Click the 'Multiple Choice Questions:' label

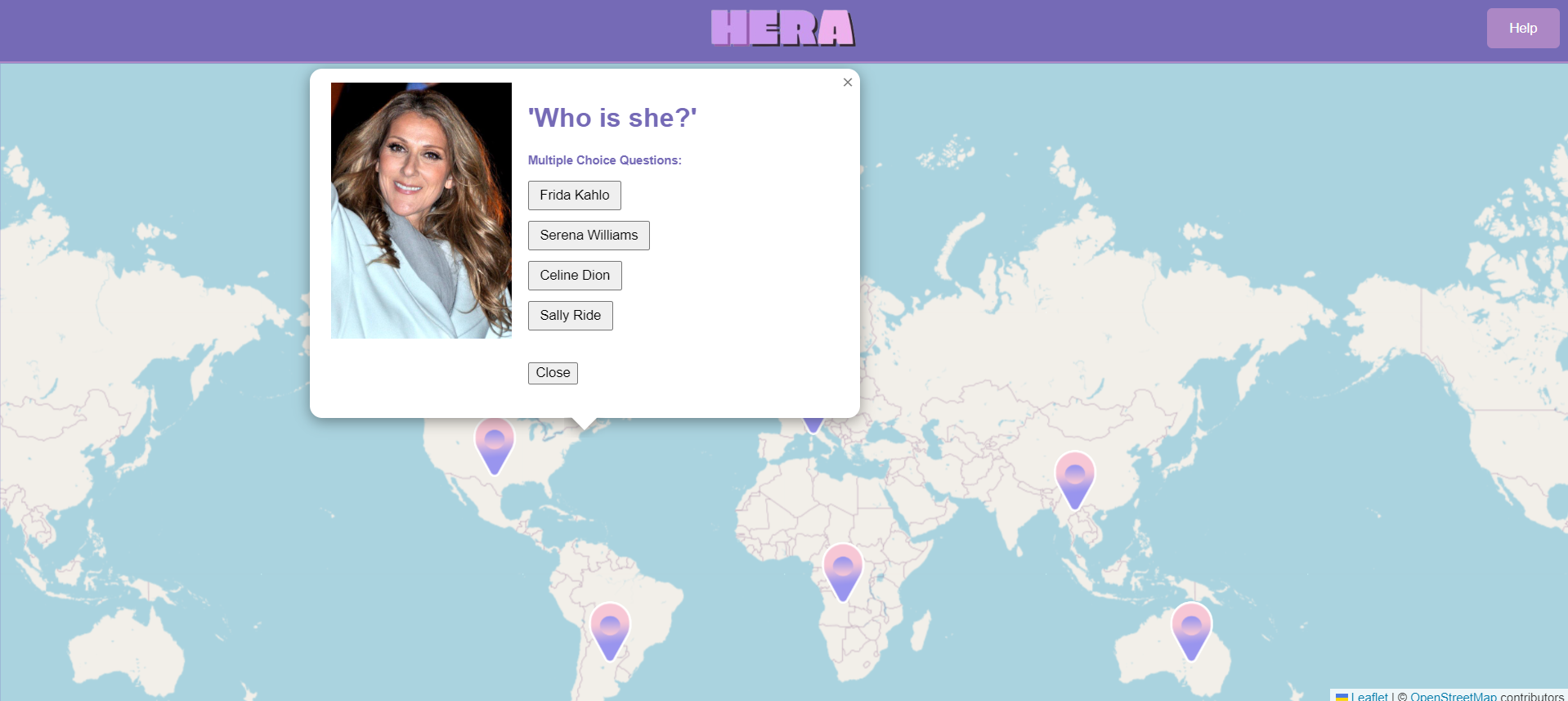604,160
